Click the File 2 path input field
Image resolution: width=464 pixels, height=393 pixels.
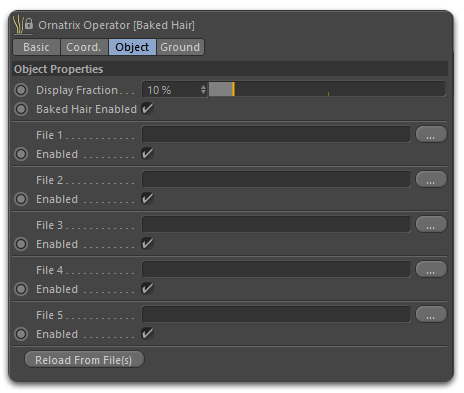(276, 179)
